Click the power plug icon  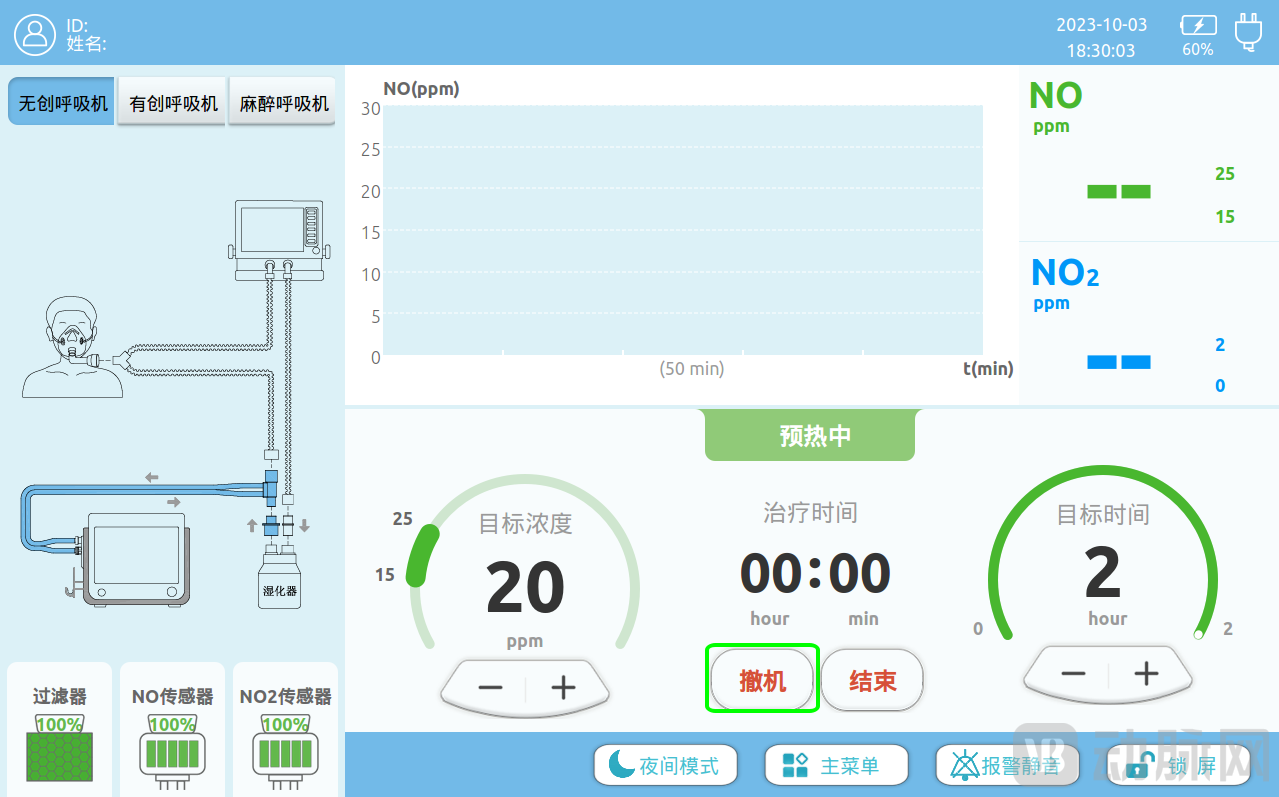pyautogui.click(x=1248, y=32)
